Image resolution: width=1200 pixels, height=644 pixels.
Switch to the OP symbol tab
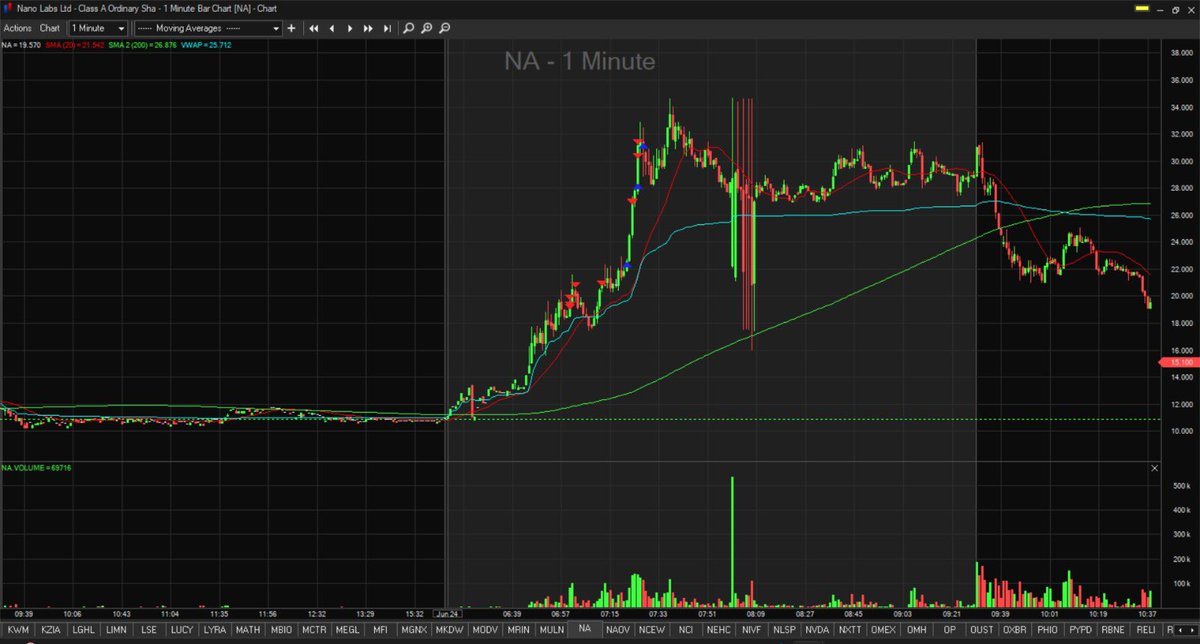click(950, 630)
